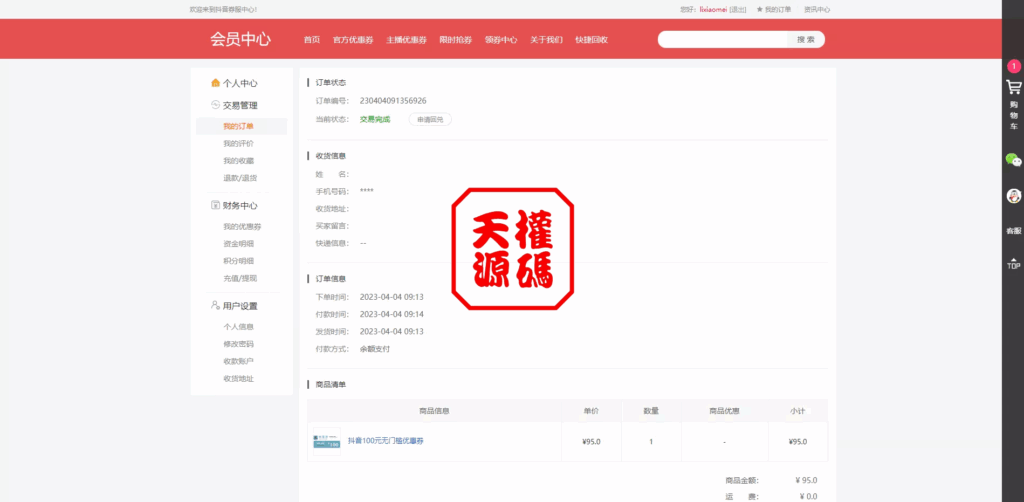Click the 交易管理 section icon
1024x502 pixels.
(x=215, y=104)
